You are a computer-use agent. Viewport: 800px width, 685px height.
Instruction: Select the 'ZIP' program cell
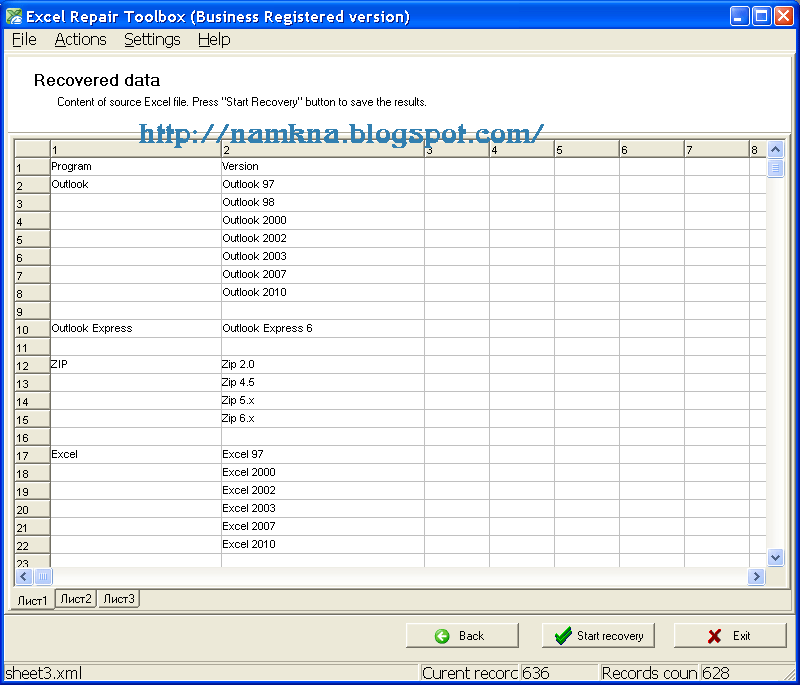pos(135,364)
